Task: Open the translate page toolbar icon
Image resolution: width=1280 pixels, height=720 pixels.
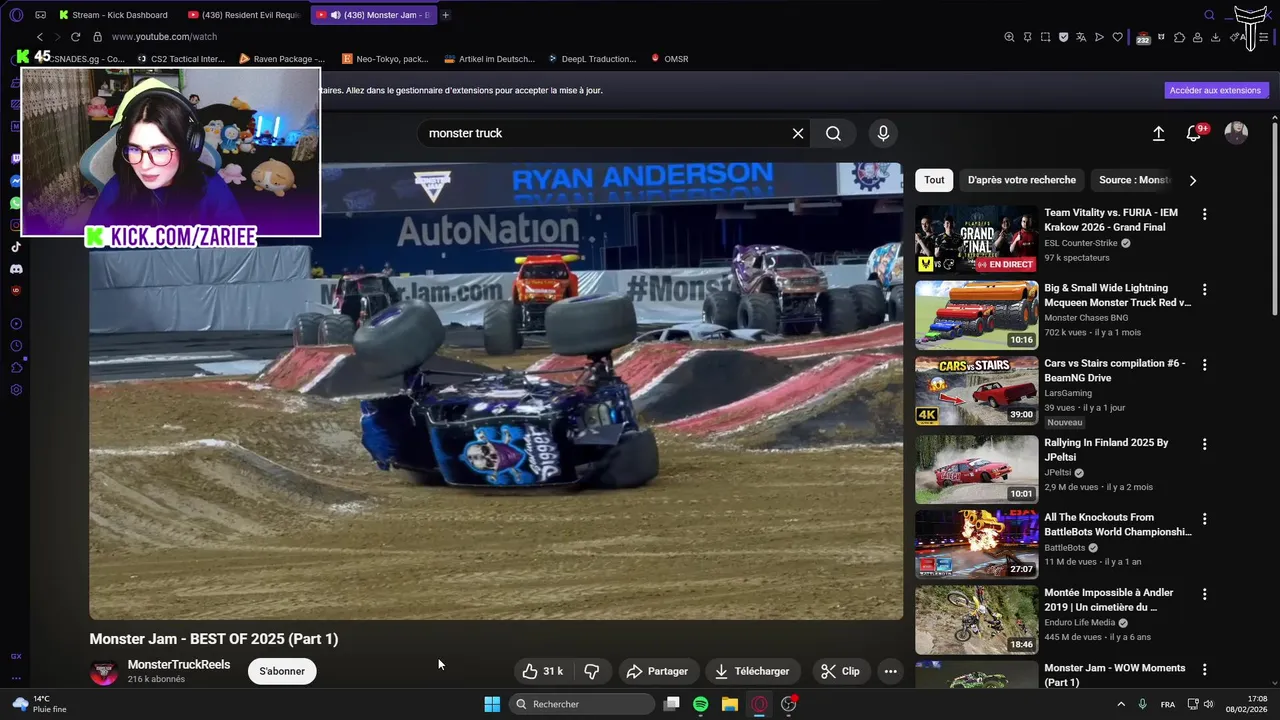Action: point(1081,37)
